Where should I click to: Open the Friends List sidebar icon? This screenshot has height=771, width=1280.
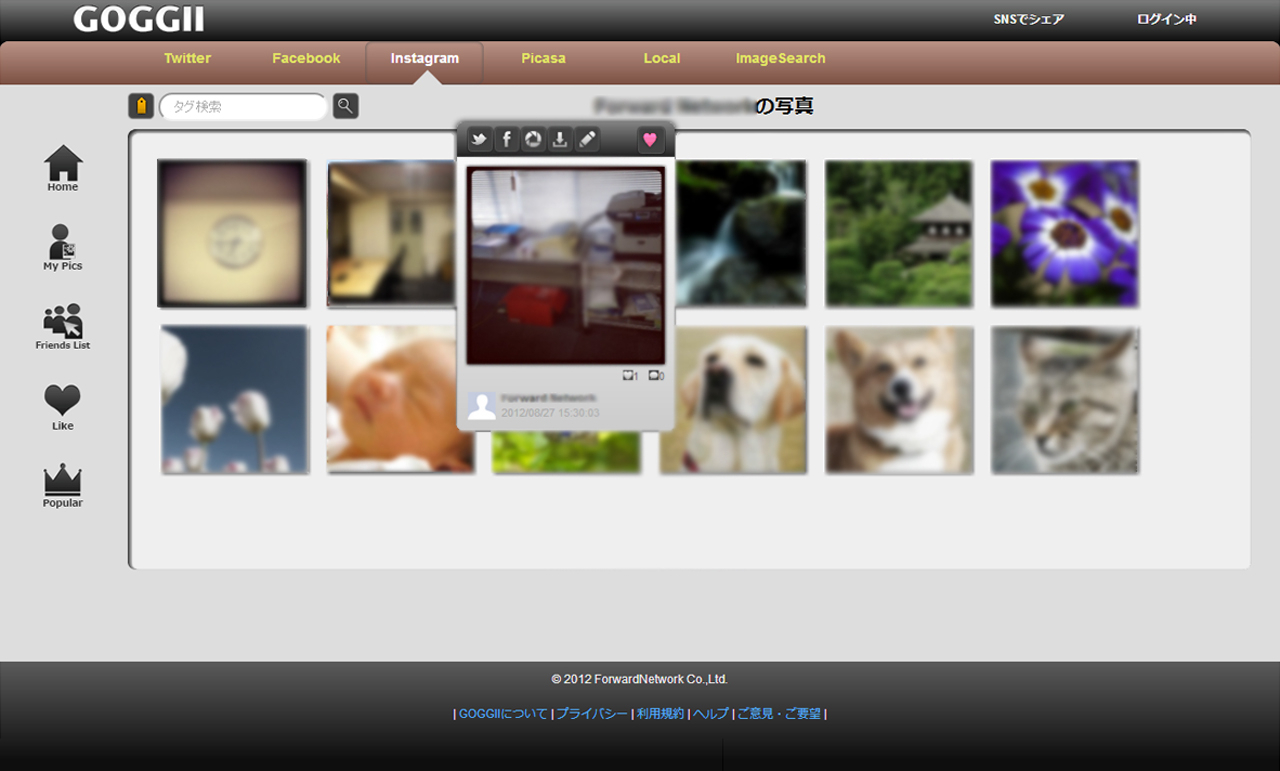[63, 327]
